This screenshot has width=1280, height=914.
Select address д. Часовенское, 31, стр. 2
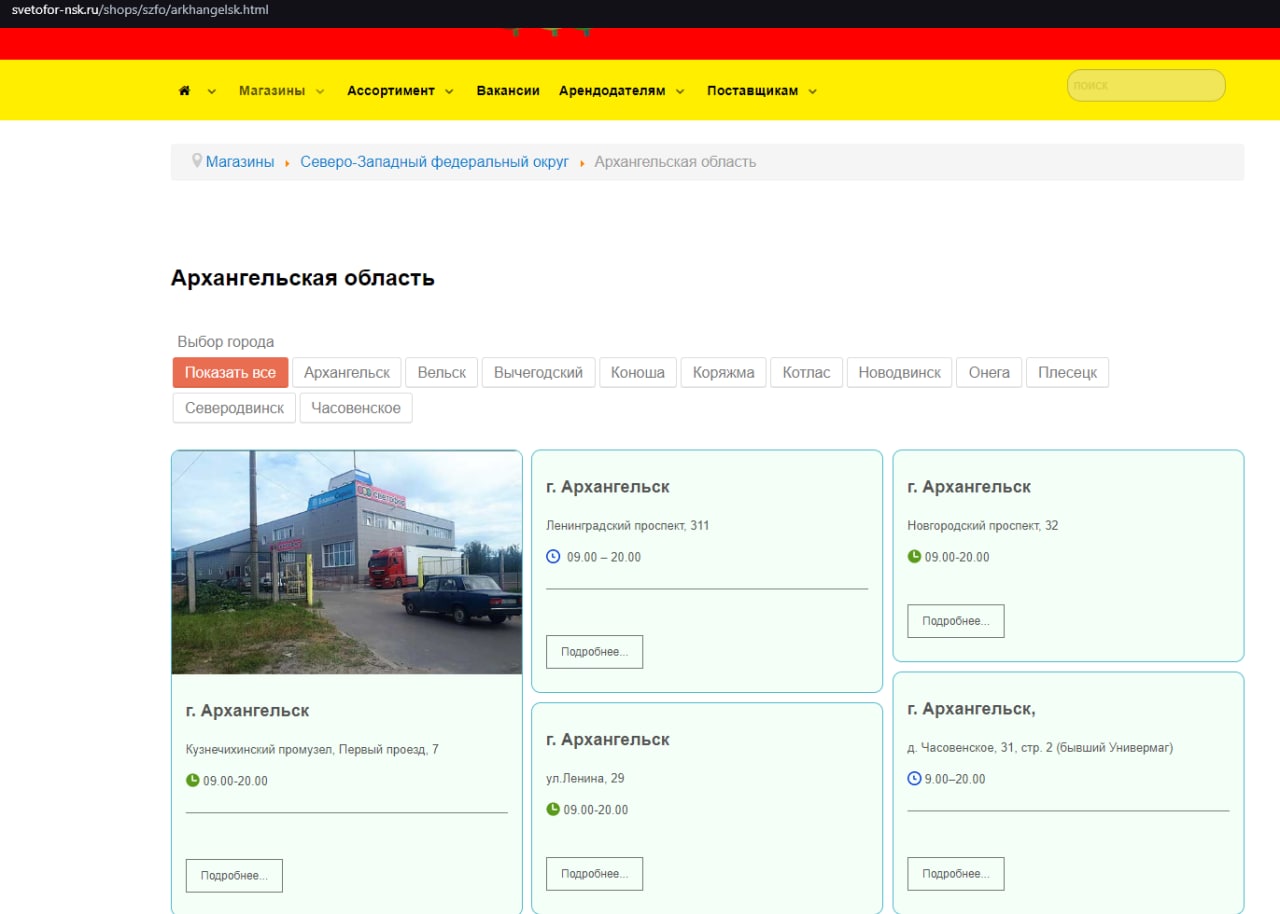1040,747
